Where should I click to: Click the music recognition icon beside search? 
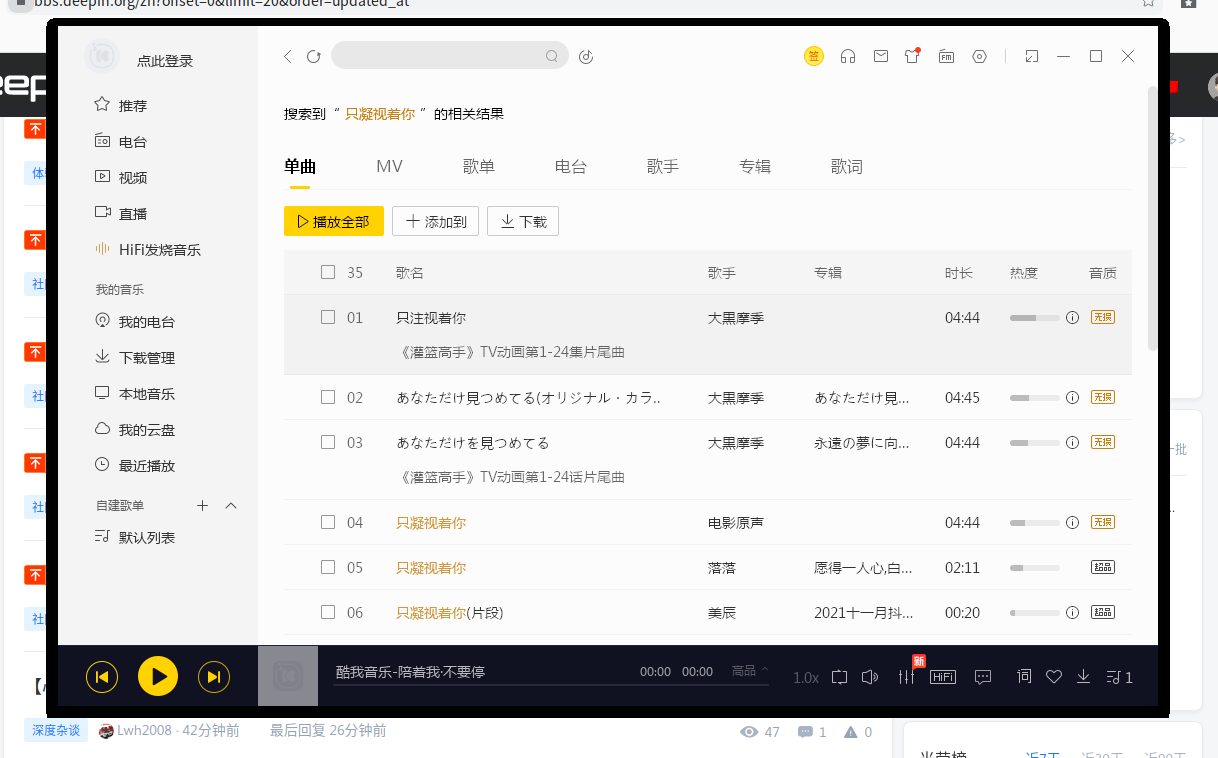(x=587, y=57)
